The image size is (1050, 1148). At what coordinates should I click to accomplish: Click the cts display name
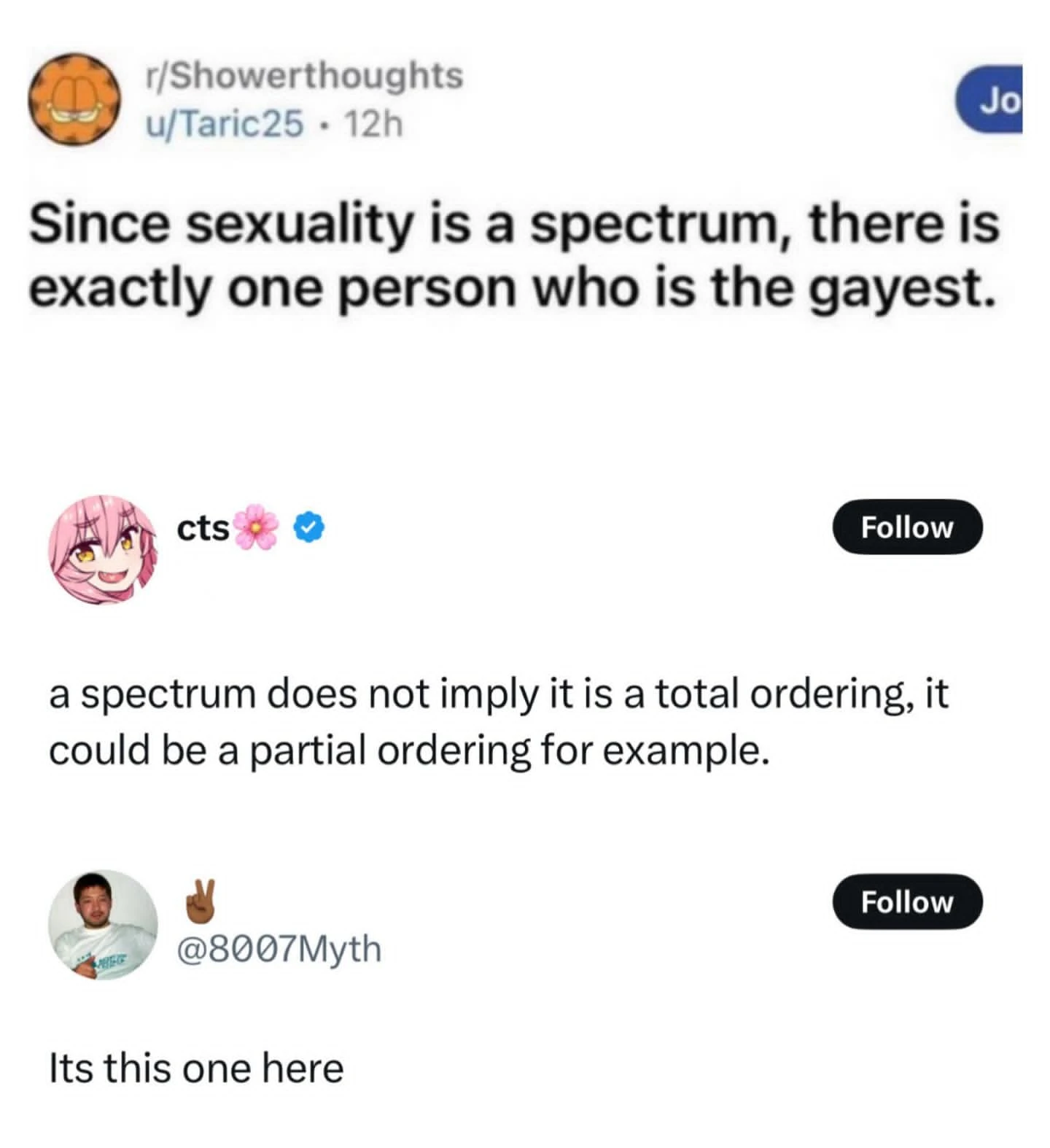coord(203,529)
